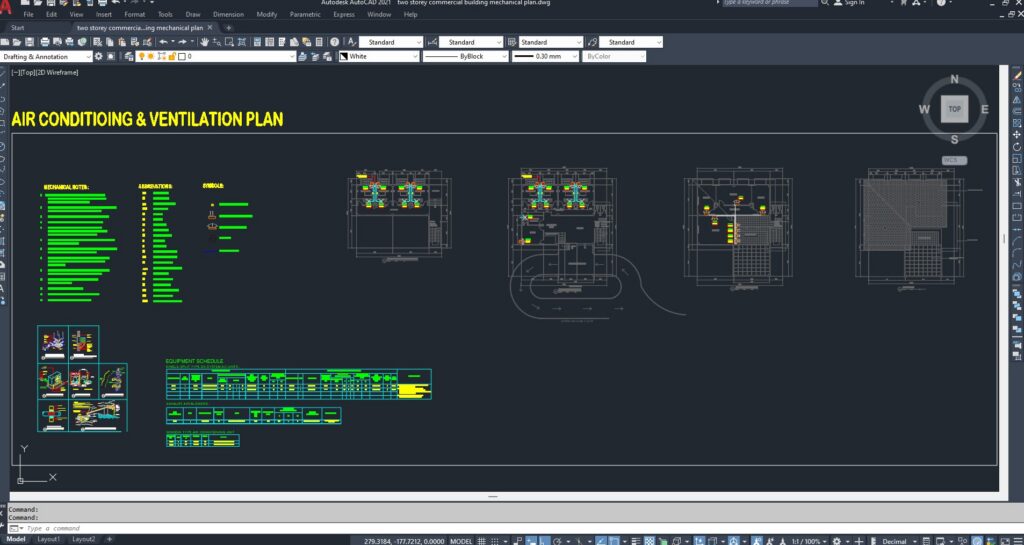This screenshot has width=1024, height=545.
Task: Click the white color swatch in properties
Action: [x=344, y=56]
